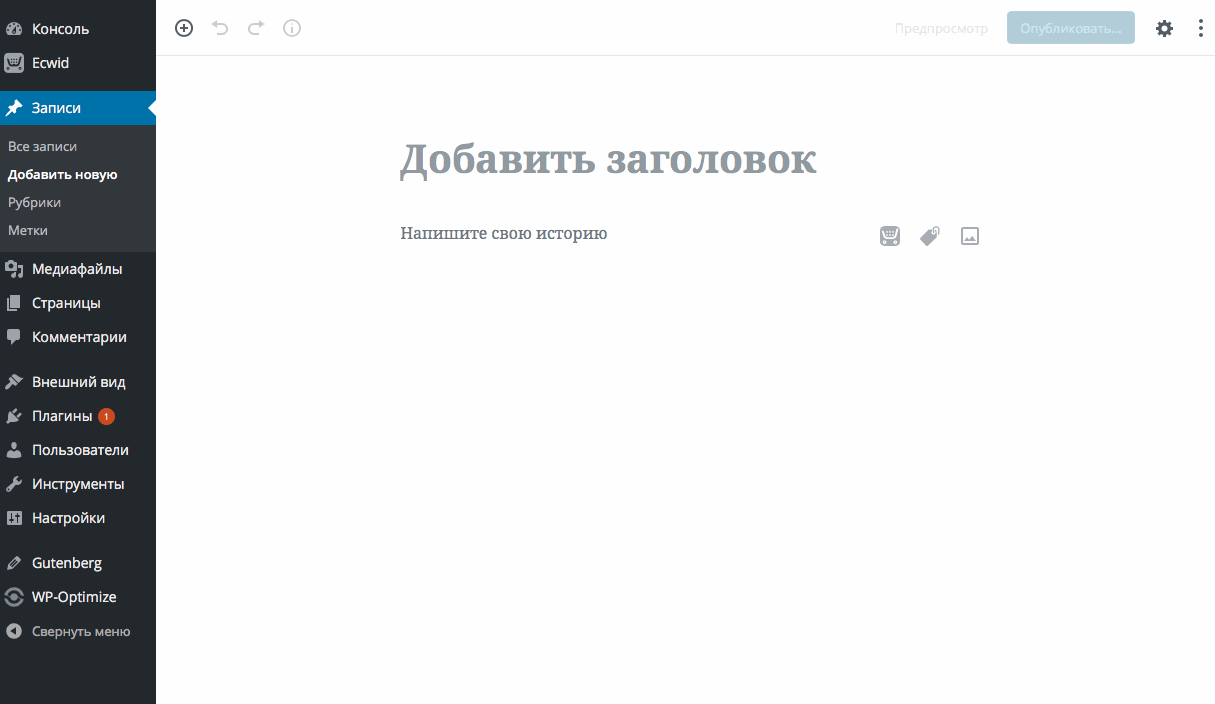Click the Добавить заголовок title field
Screen dimensions: 1215x704
(608, 160)
